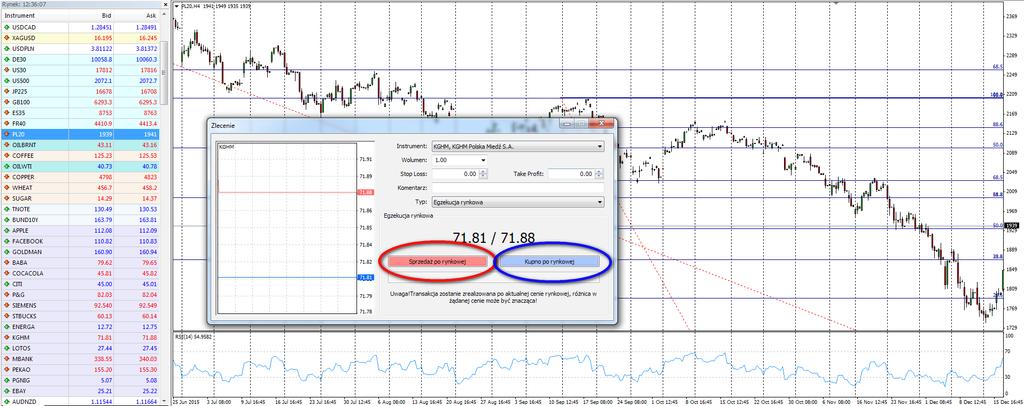This screenshot has height=406, width=1024.
Task: Select the ENERGA row in market watch
Action: [80, 326]
